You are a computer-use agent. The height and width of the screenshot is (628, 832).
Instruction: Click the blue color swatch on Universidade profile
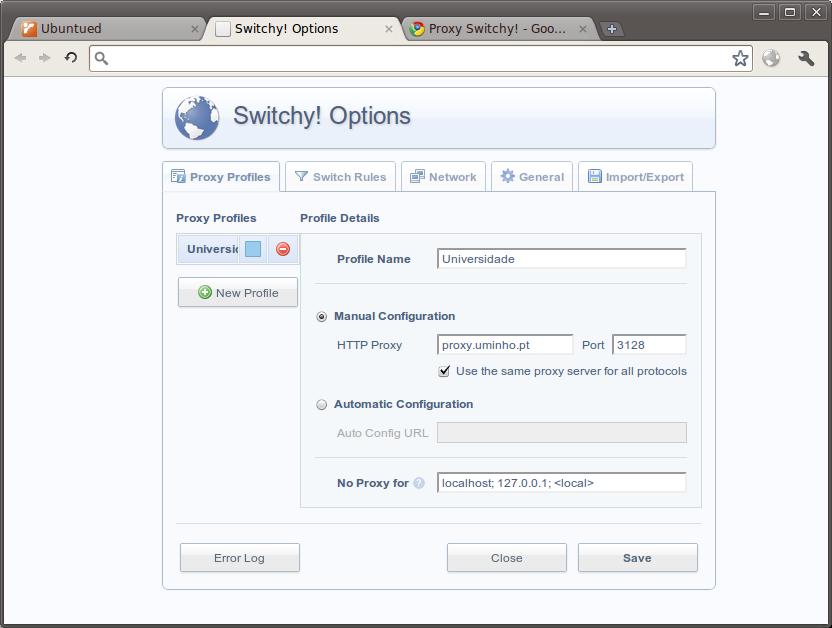pos(253,249)
